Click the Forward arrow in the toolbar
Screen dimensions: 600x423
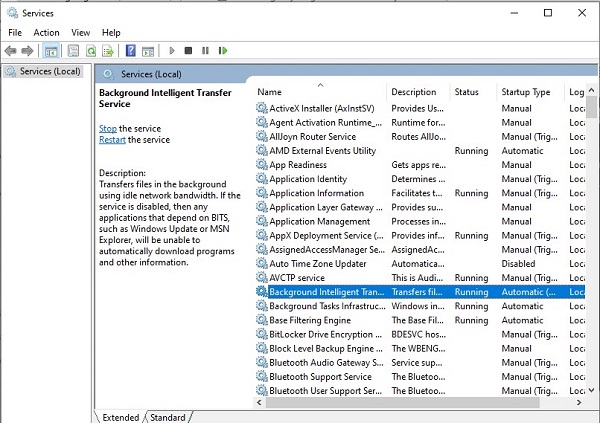point(27,50)
